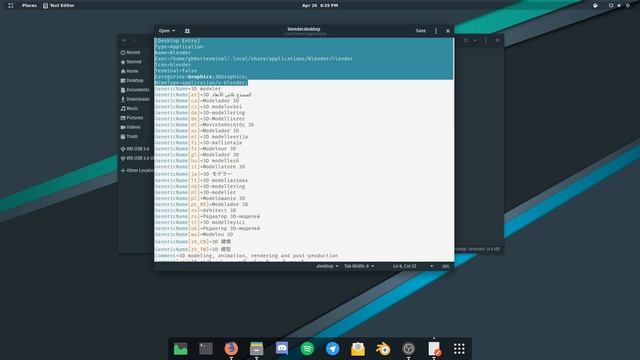Viewport: 640px width, 360px height.
Task: Launch Telegram from the dock
Action: tap(333, 349)
